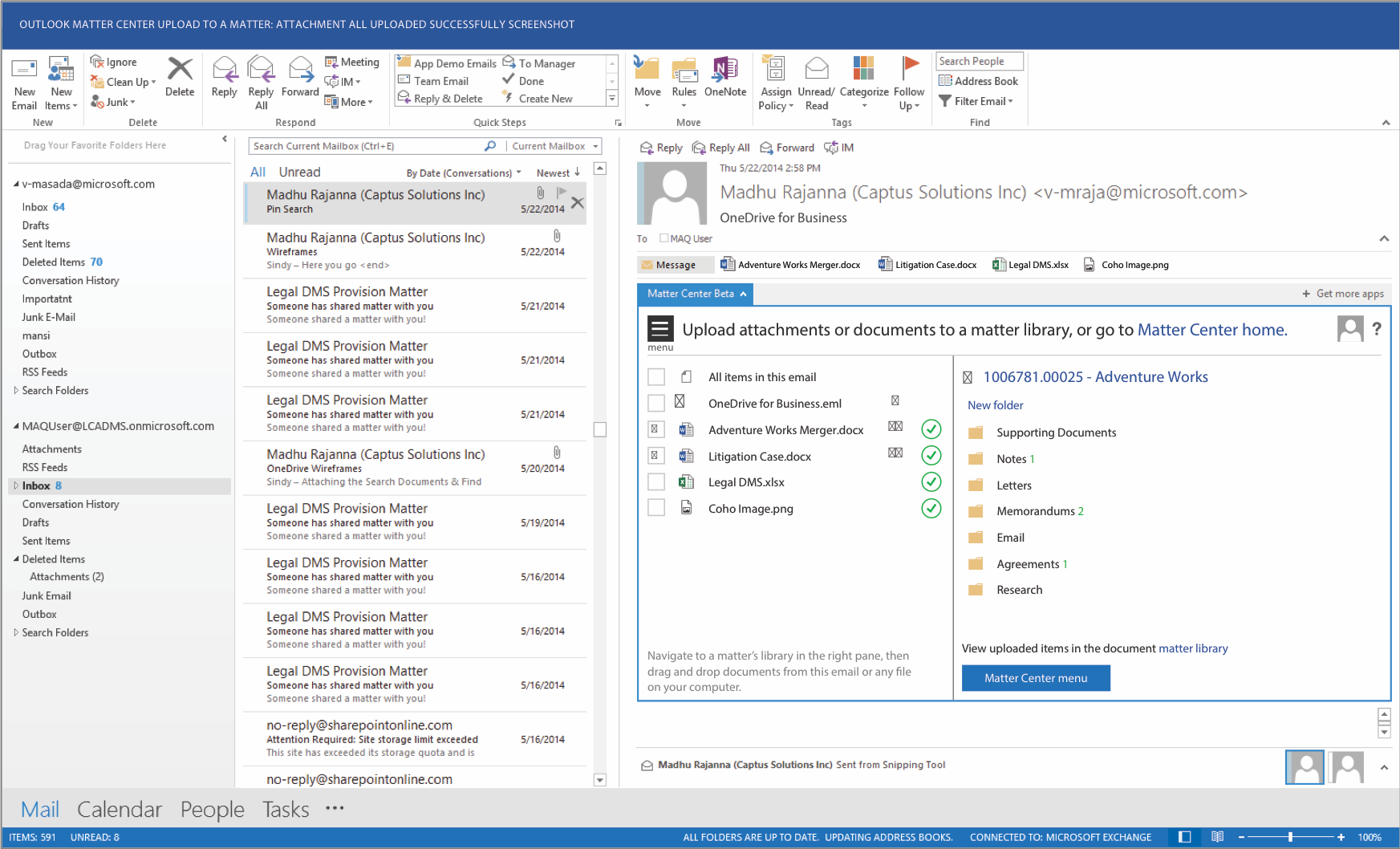Check the Legal DMS.xlsx checkbox
This screenshot has height=849, width=1400.
[656, 482]
